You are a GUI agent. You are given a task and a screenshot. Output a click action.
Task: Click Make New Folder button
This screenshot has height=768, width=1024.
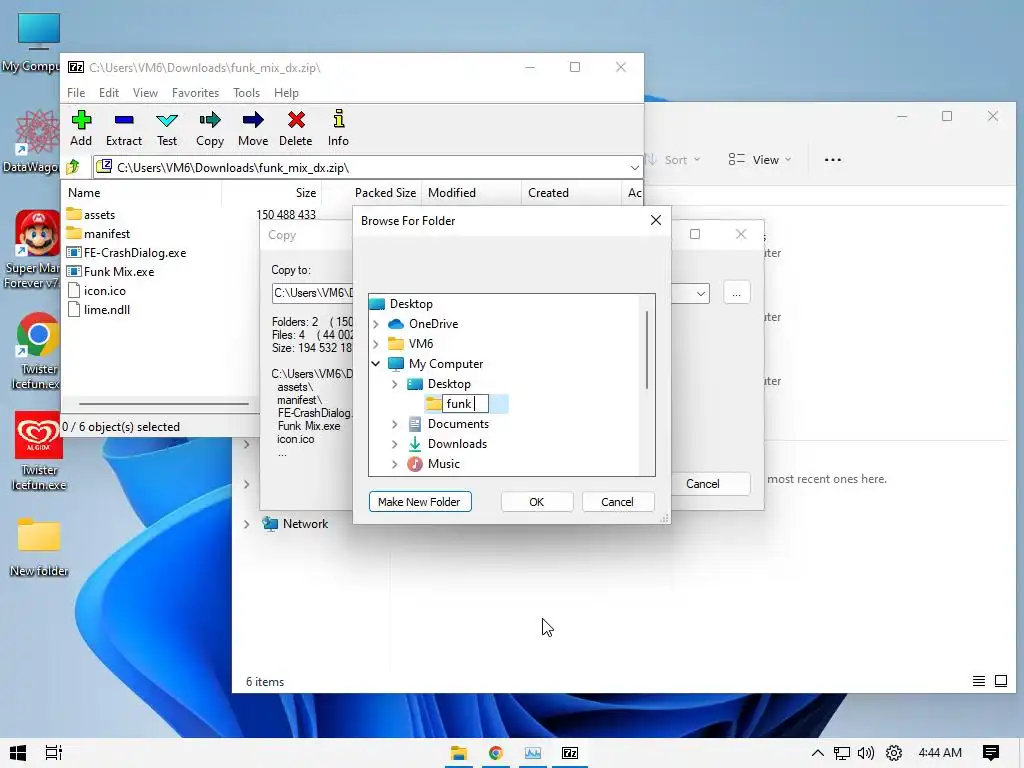(420, 502)
